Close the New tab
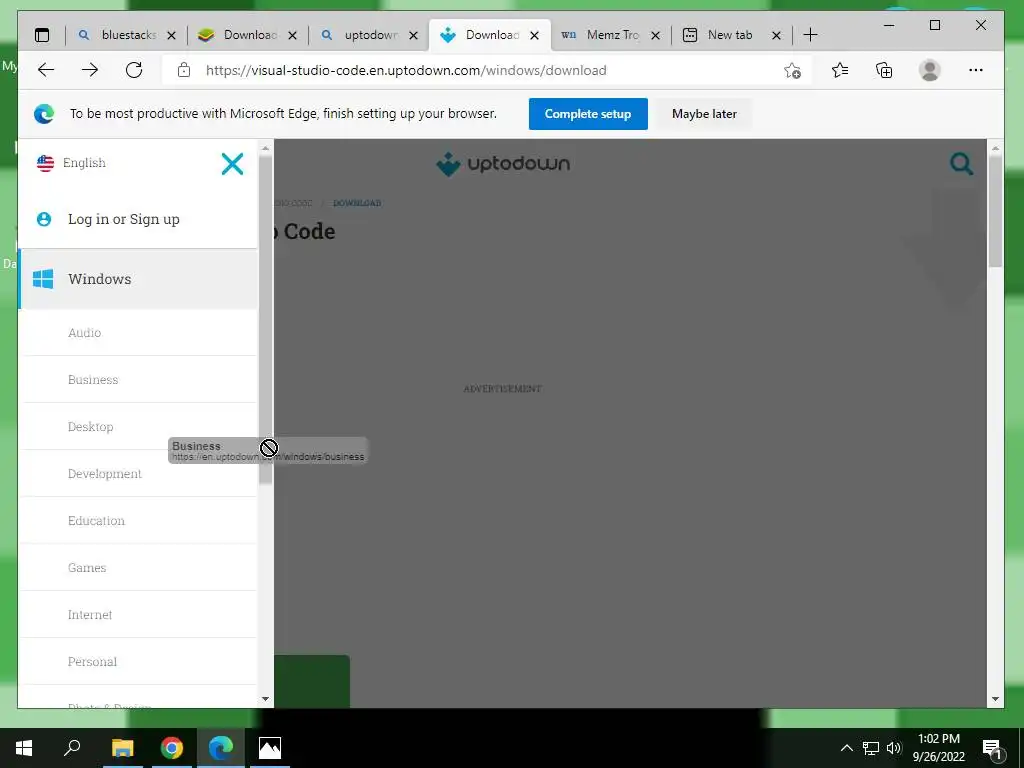This screenshot has height=768, width=1024. tap(776, 36)
